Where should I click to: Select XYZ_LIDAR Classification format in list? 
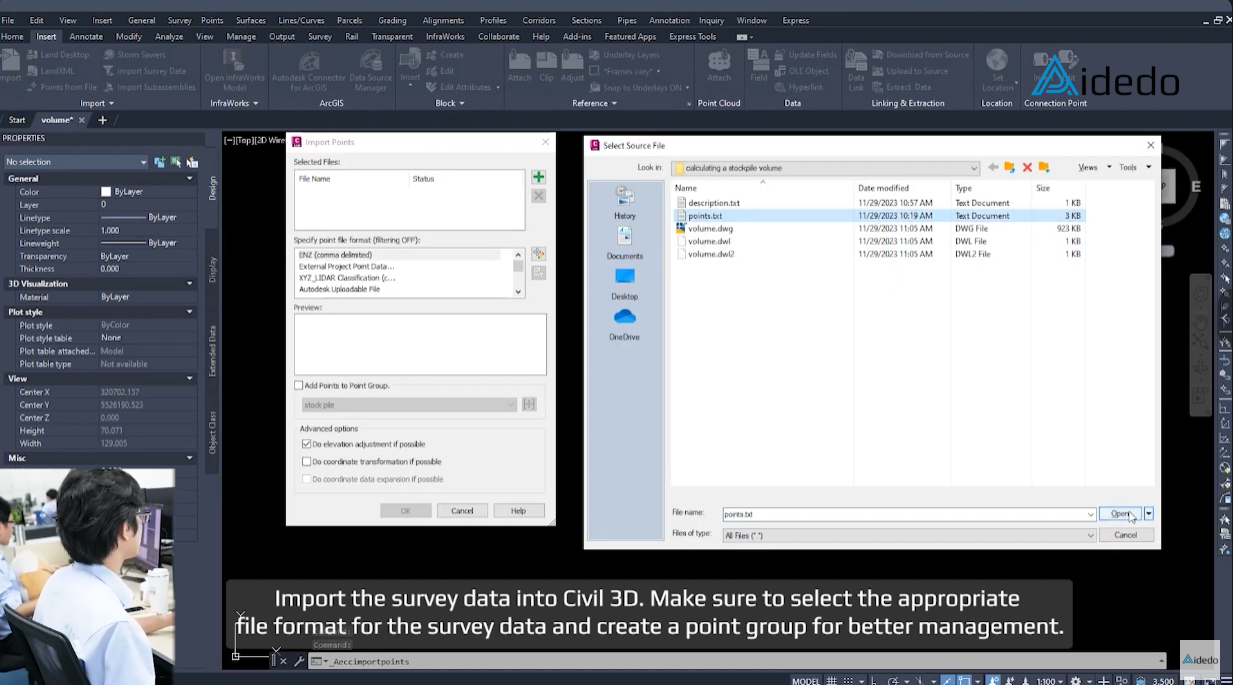click(x=347, y=278)
